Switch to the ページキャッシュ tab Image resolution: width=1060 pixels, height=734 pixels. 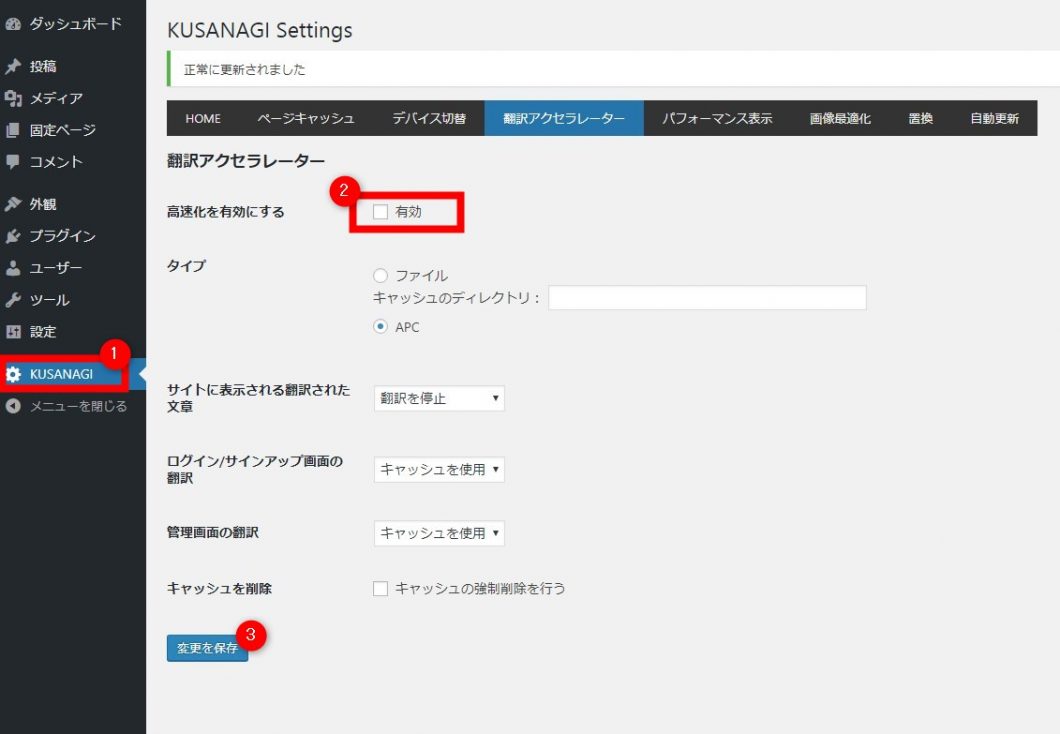306,118
